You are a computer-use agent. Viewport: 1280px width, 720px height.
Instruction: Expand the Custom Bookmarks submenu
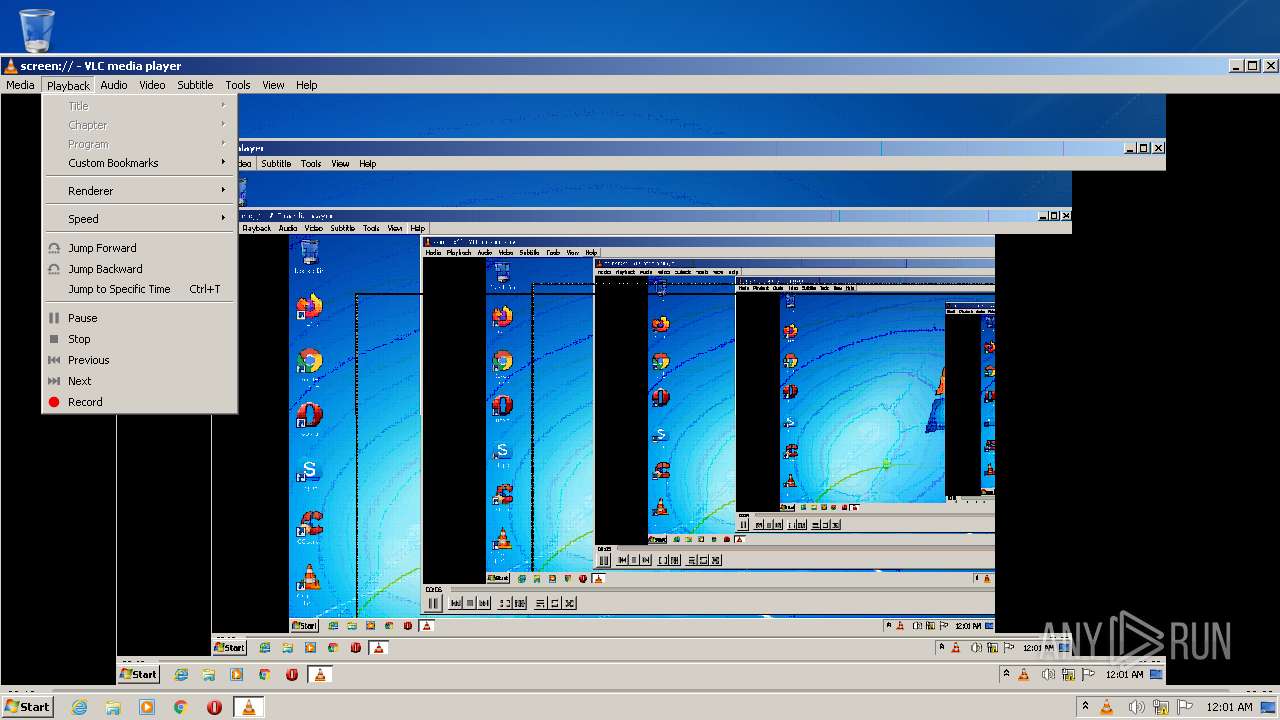click(x=139, y=163)
